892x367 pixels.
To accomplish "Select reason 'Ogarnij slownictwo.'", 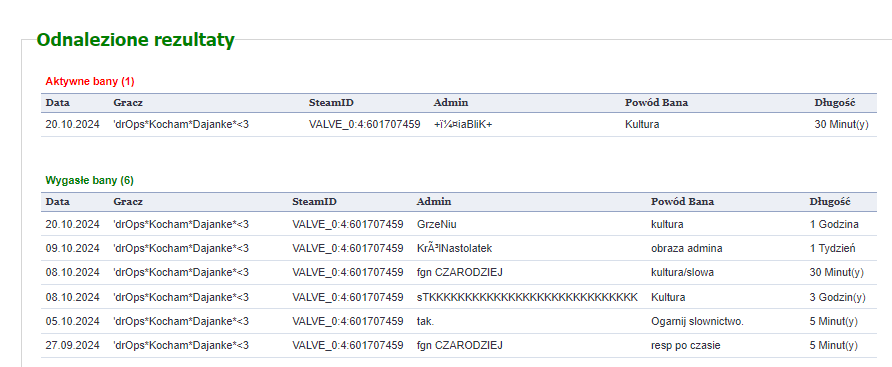I will click(697, 321).
